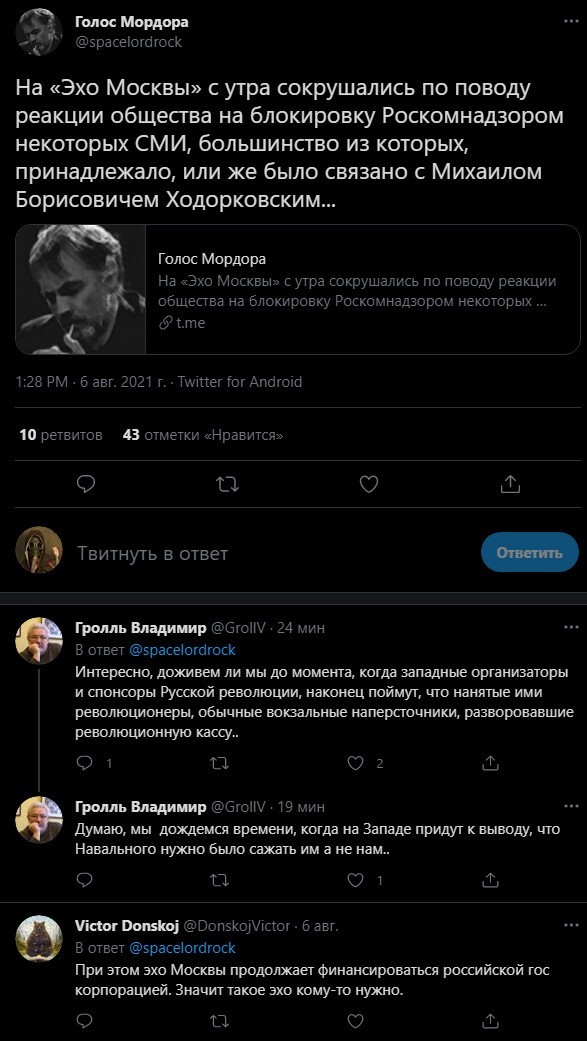Share the main tweet via share icon
The image size is (587, 1041).
tap(510, 484)
